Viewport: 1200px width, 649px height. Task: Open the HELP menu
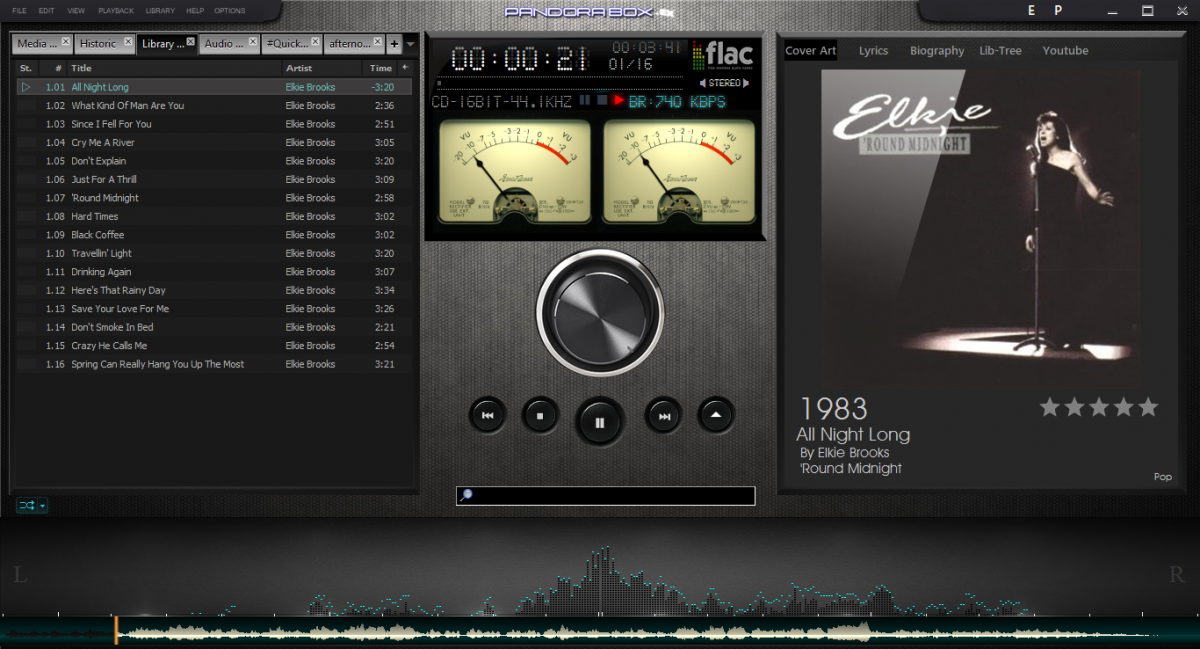click(x=195, y=11)
